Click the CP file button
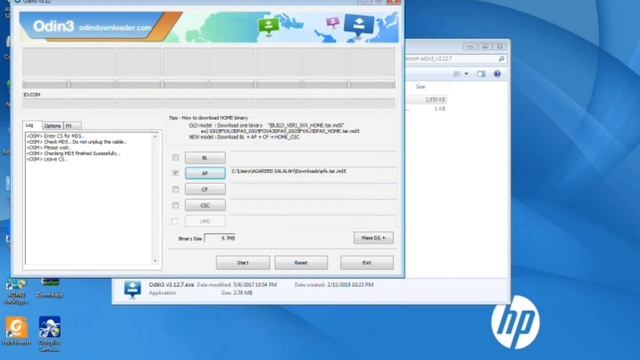Screen dimensions: 640x360 [205, 189]
